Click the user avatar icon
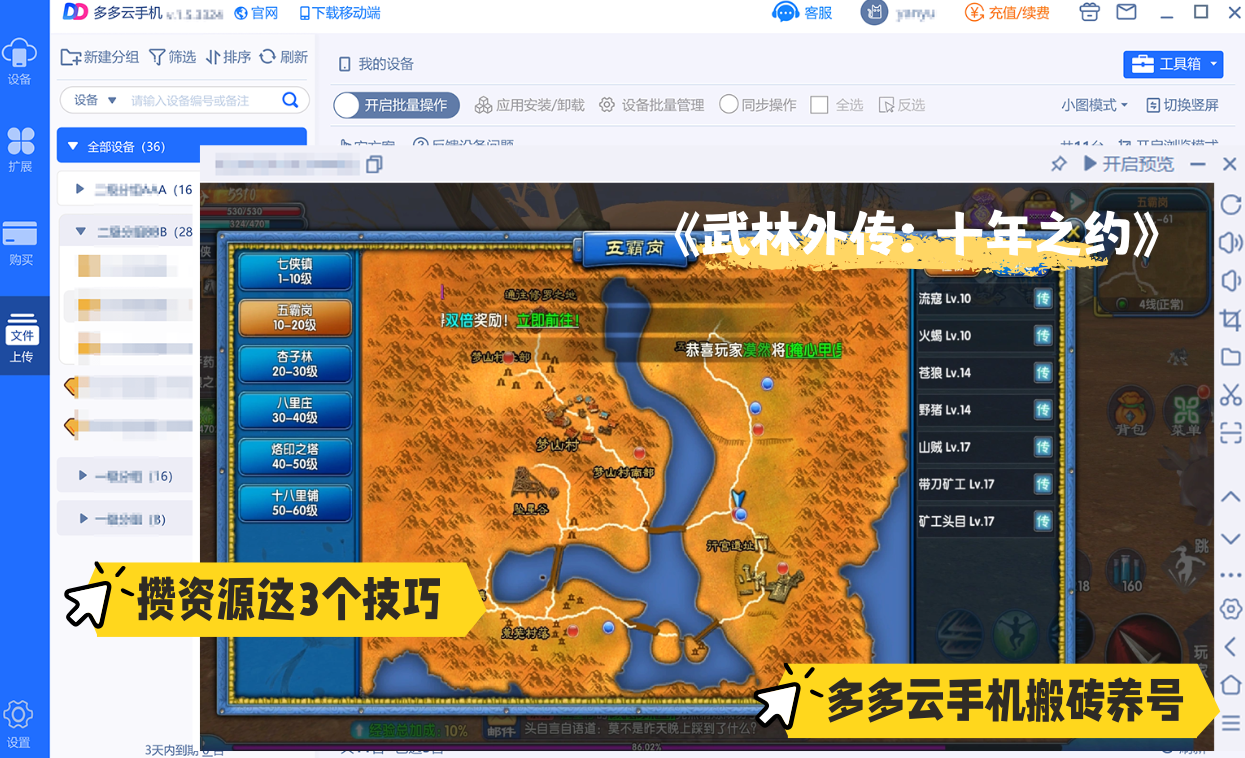 tap(875, 13)
